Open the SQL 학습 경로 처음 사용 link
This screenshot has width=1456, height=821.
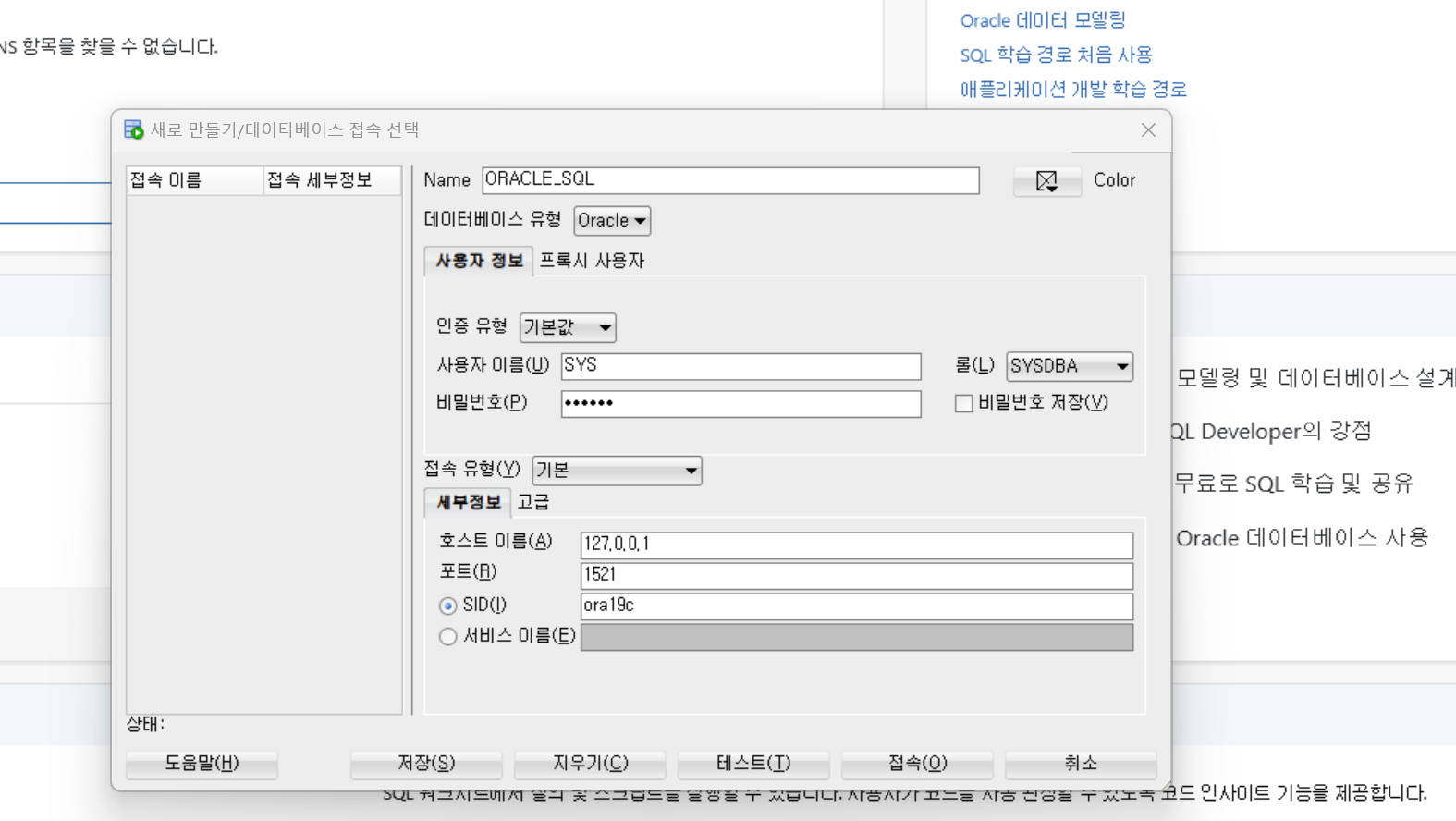[x=1056, y=55]
